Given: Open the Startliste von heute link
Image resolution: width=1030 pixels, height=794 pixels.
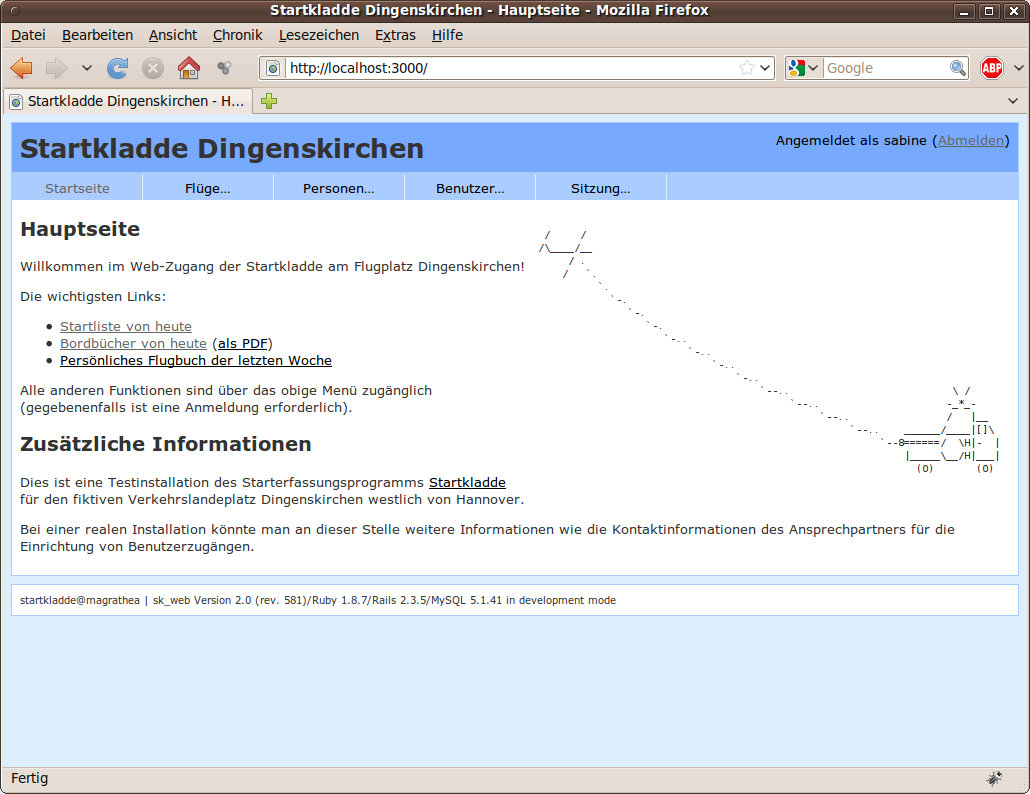Looking at the screenshot, I should click(125, 326).
